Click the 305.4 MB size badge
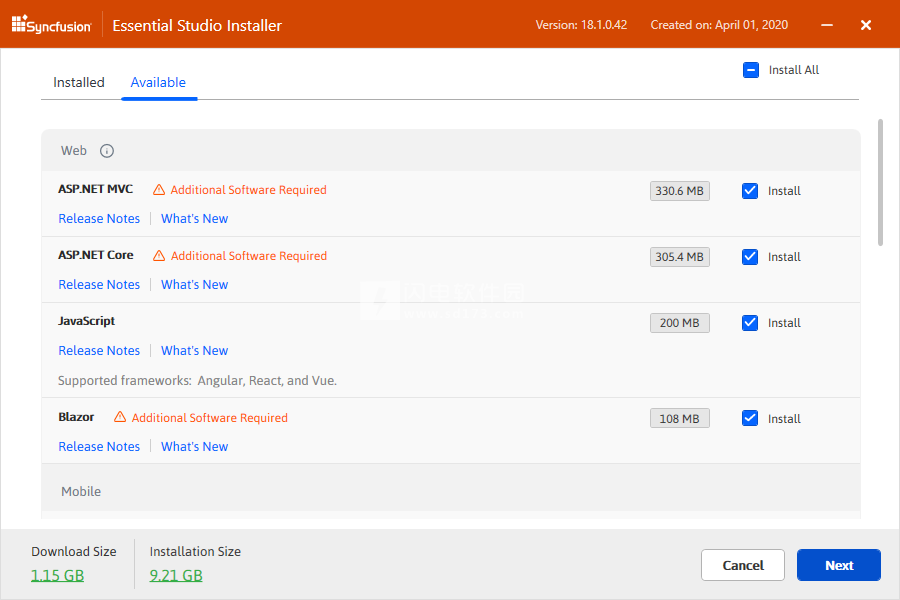Image resolution: width=900 pixels, height=600 pixels. pyautogui.click(x=680, y=257)
